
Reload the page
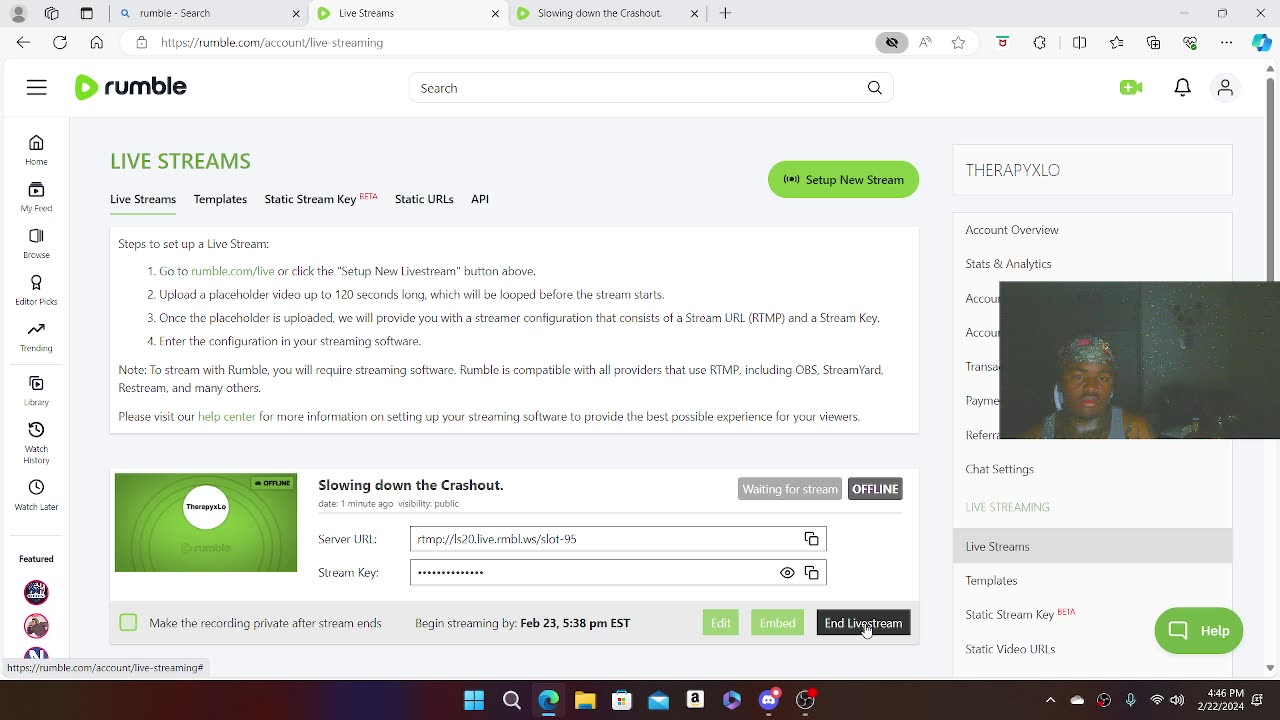click(x=60, y=43)
